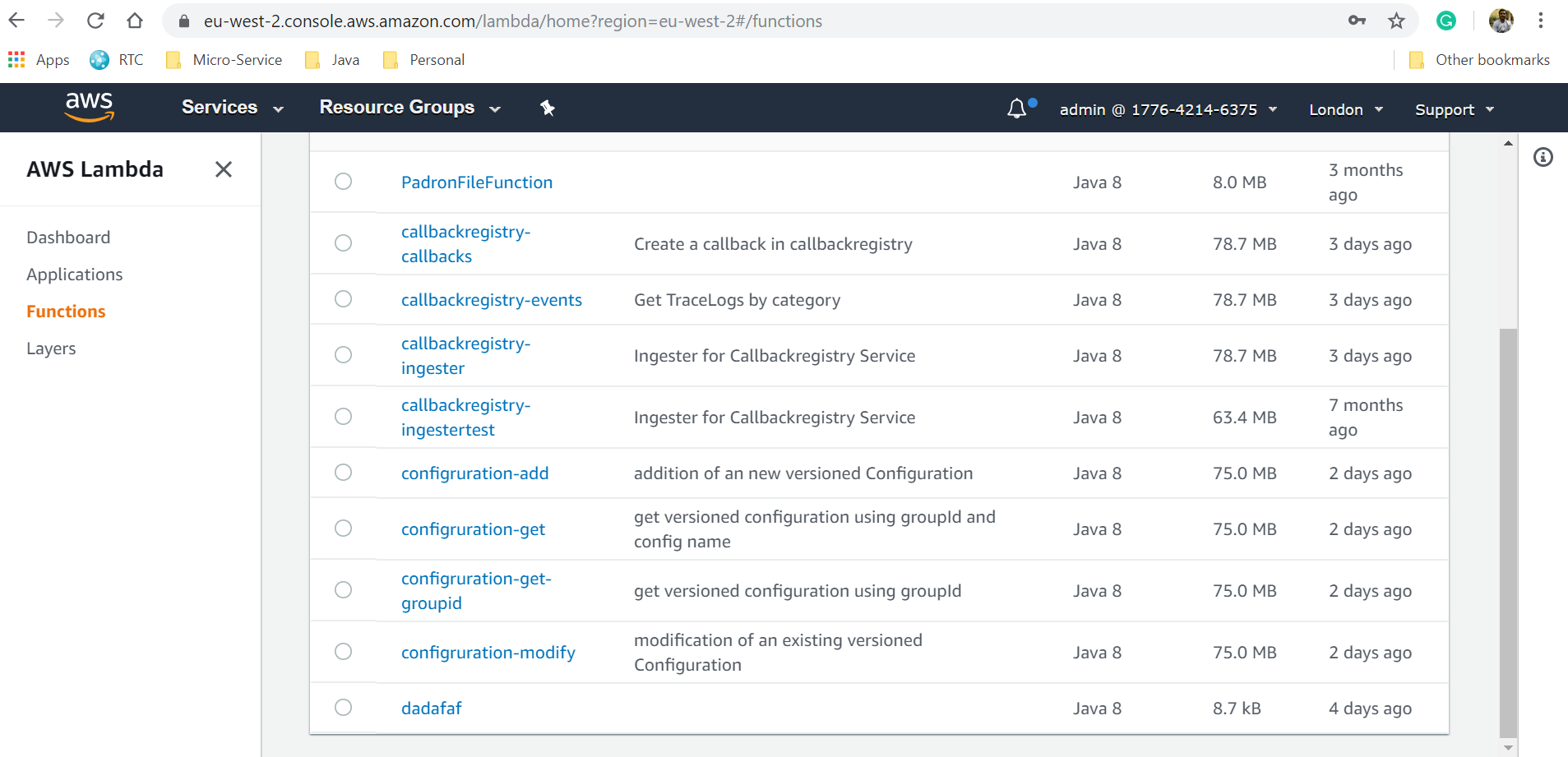Expand the Services dropdown menu

pos(232,108)
